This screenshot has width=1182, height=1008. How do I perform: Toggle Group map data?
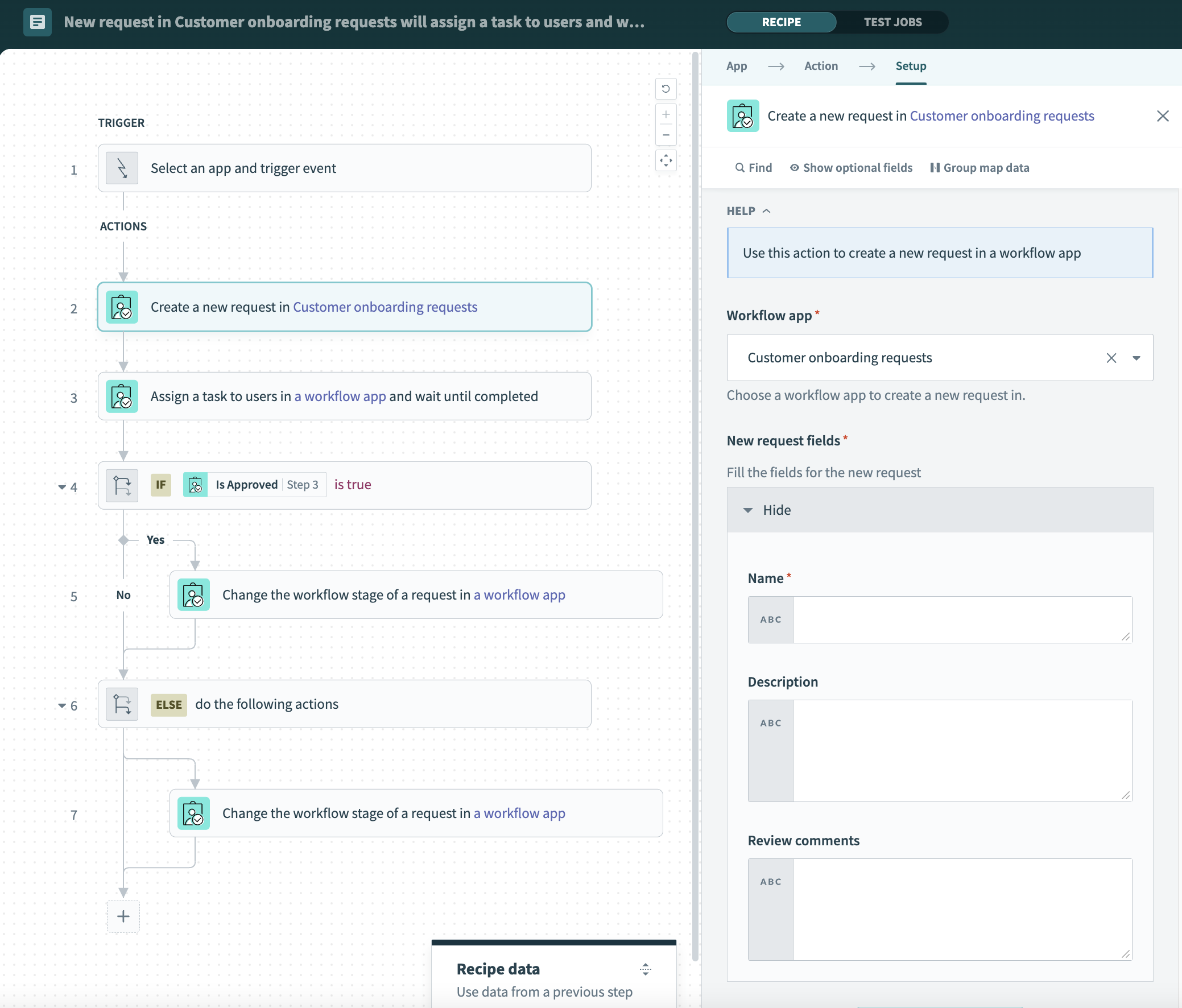point(980,168)
